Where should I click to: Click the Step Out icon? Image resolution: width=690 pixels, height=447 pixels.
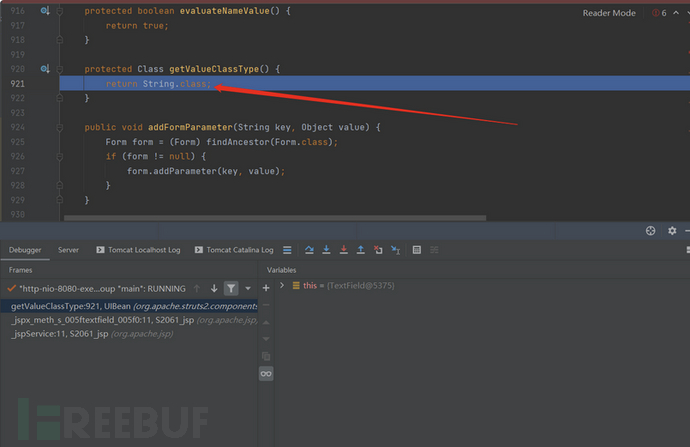(x=360, y=250)
